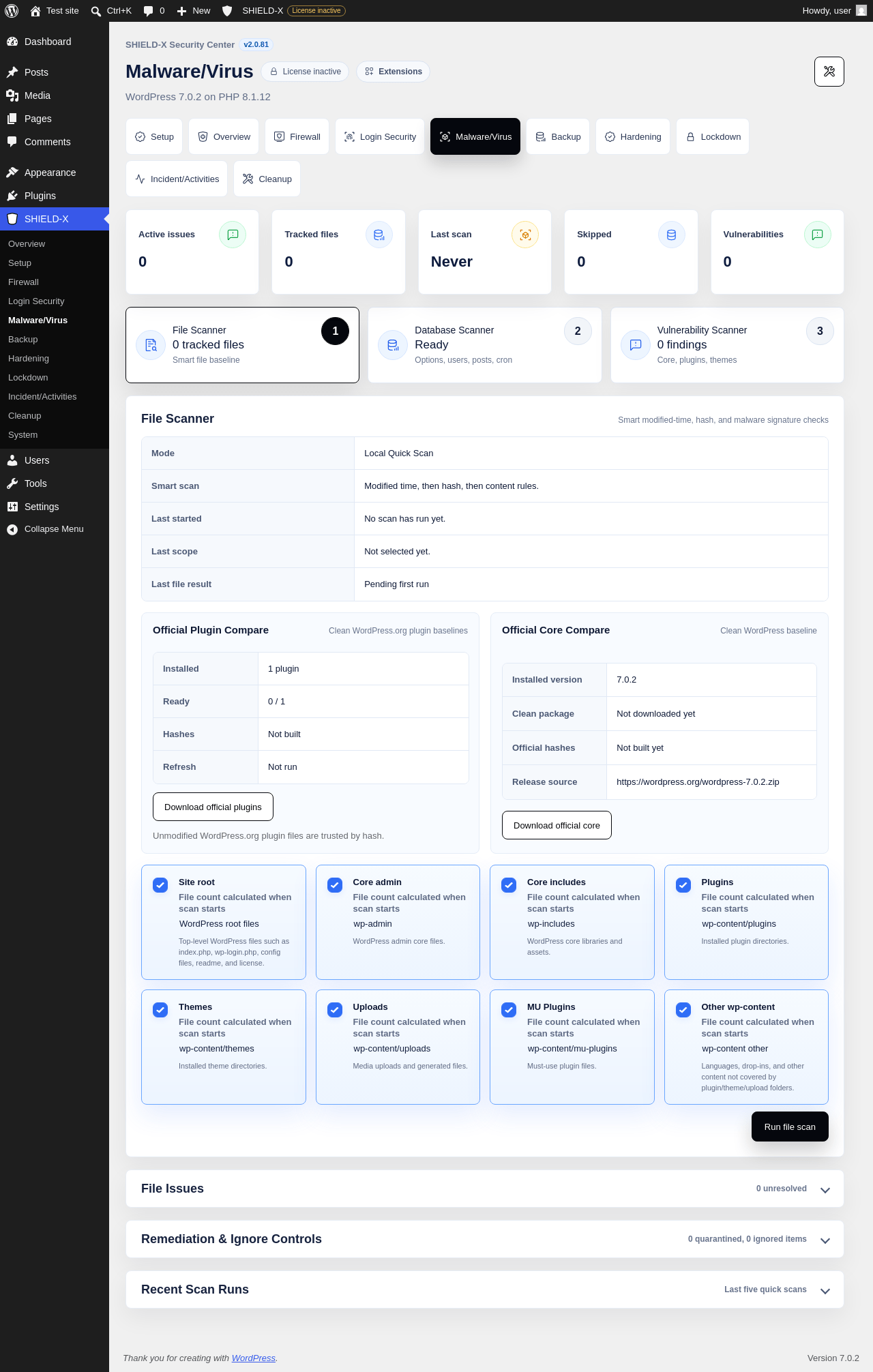Open the Firewall tab
Viewport: 873px width, 1372px height.
(297, 136)
